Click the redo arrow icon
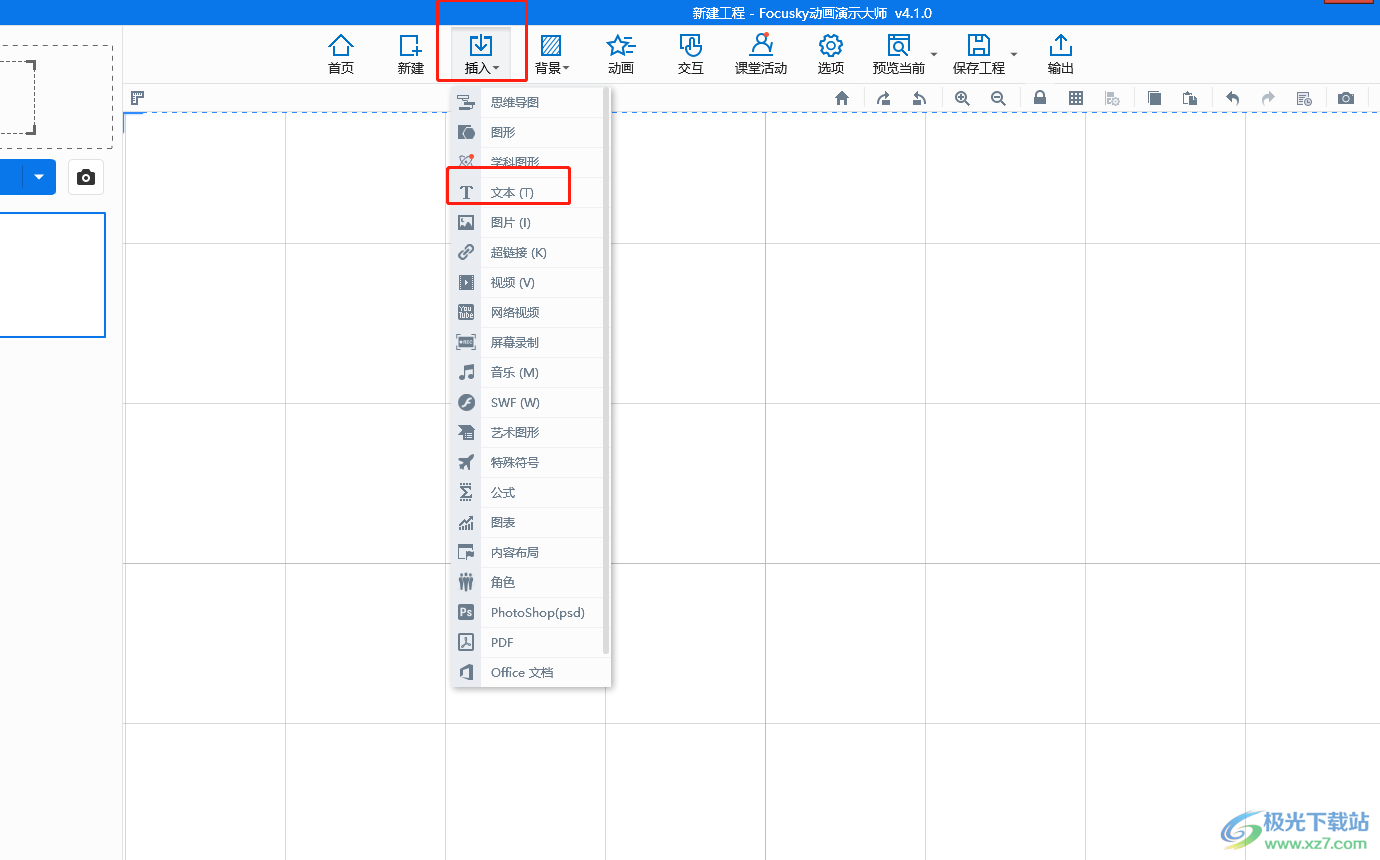The image size is (1380, 860). 1268,98
